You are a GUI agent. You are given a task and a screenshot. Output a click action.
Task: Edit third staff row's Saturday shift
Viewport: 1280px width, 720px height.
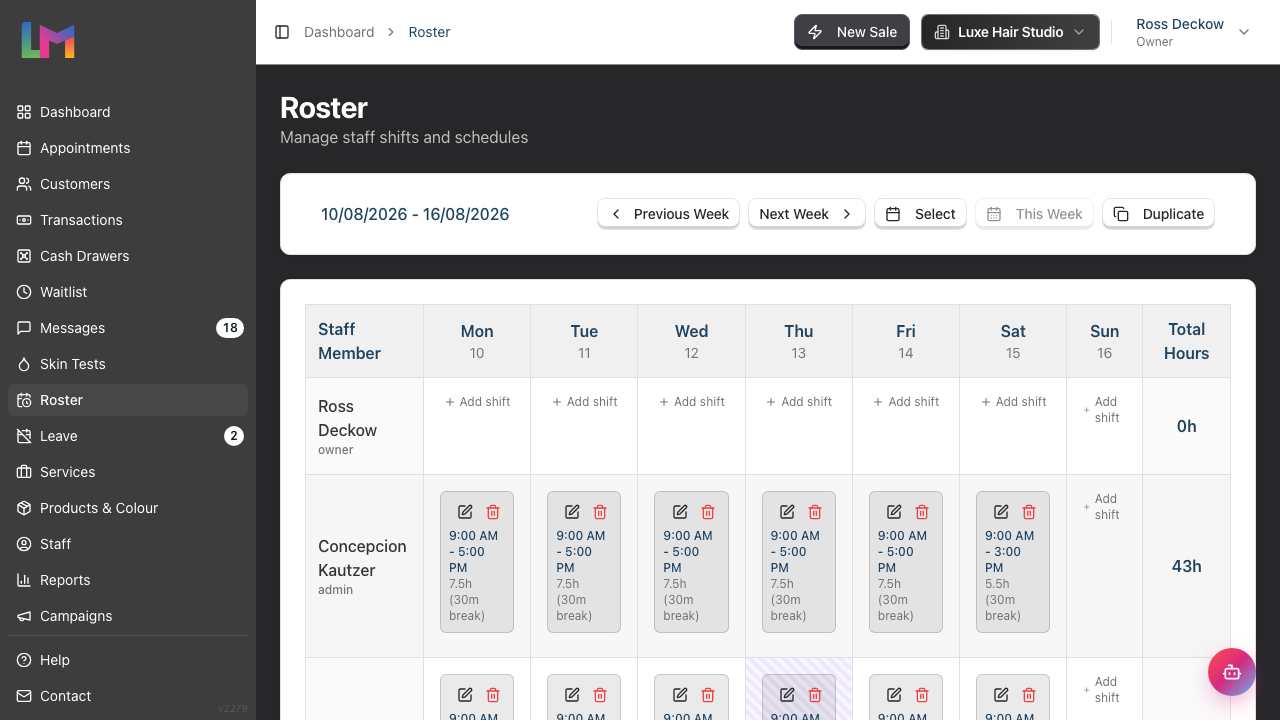click(1001, 695)
